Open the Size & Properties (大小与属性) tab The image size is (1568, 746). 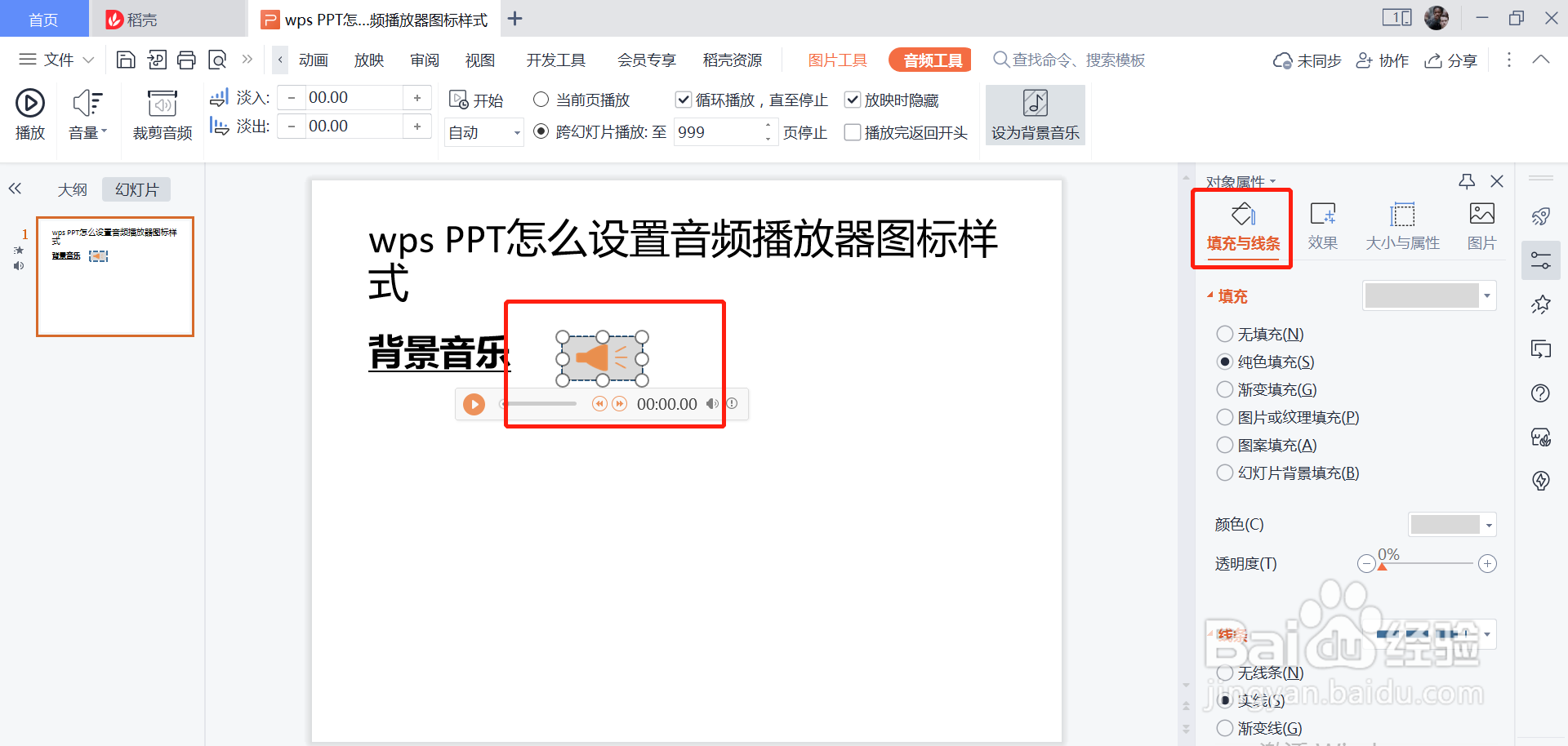[1402, 228]
